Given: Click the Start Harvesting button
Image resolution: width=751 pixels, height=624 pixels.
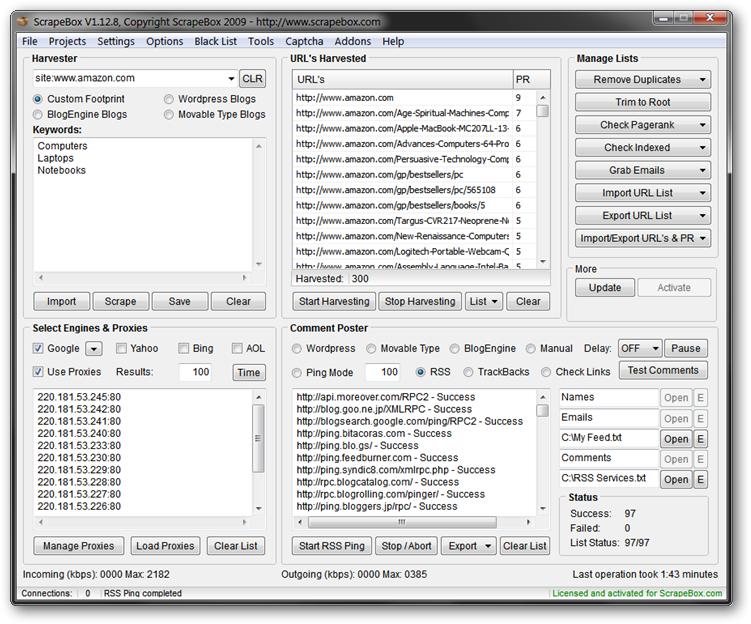Looking at the screenshot, I should tap(335, 301).
